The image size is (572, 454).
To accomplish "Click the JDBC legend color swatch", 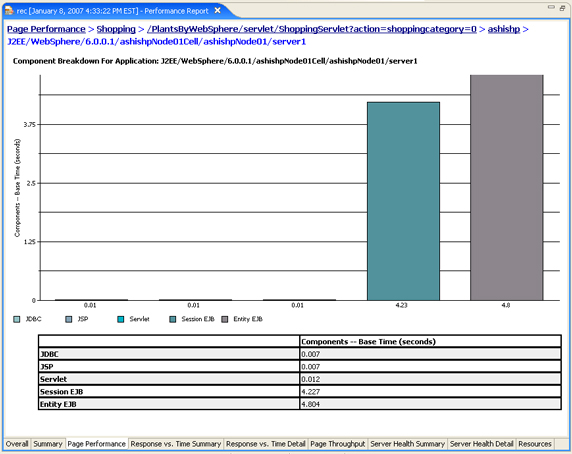I will coord(16,319).
